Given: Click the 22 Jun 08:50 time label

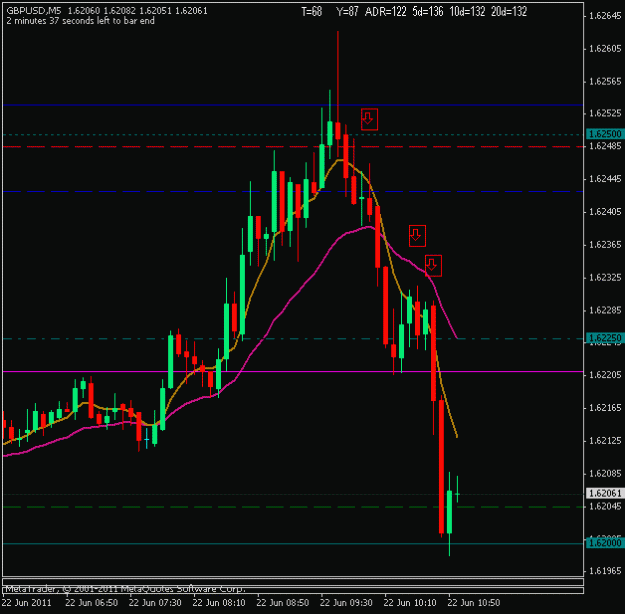Looking at the screenshot, I should [283, 602].
